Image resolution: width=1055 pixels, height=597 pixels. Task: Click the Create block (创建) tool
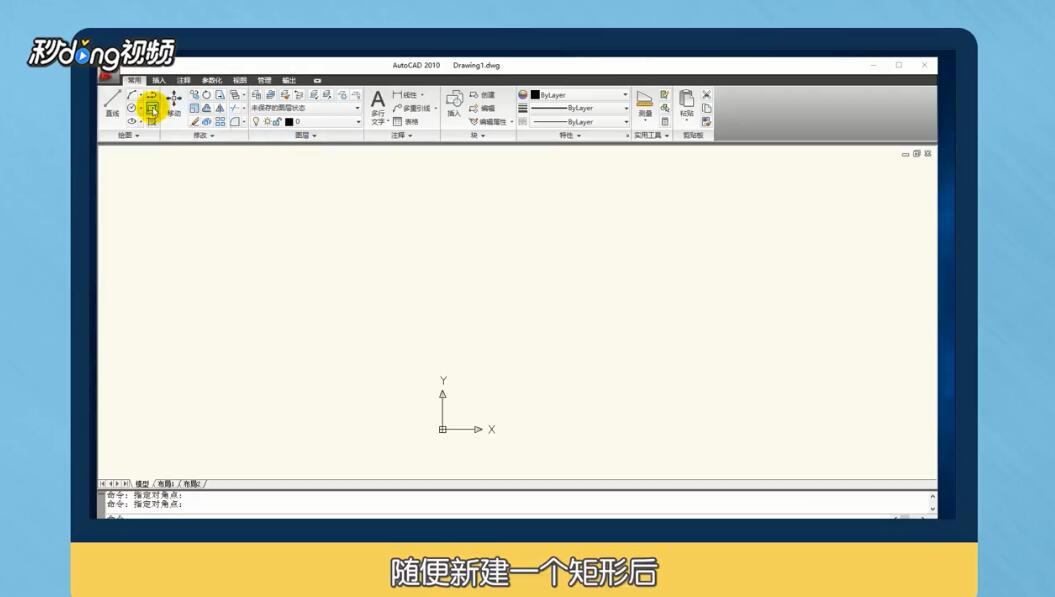point(482,95)
